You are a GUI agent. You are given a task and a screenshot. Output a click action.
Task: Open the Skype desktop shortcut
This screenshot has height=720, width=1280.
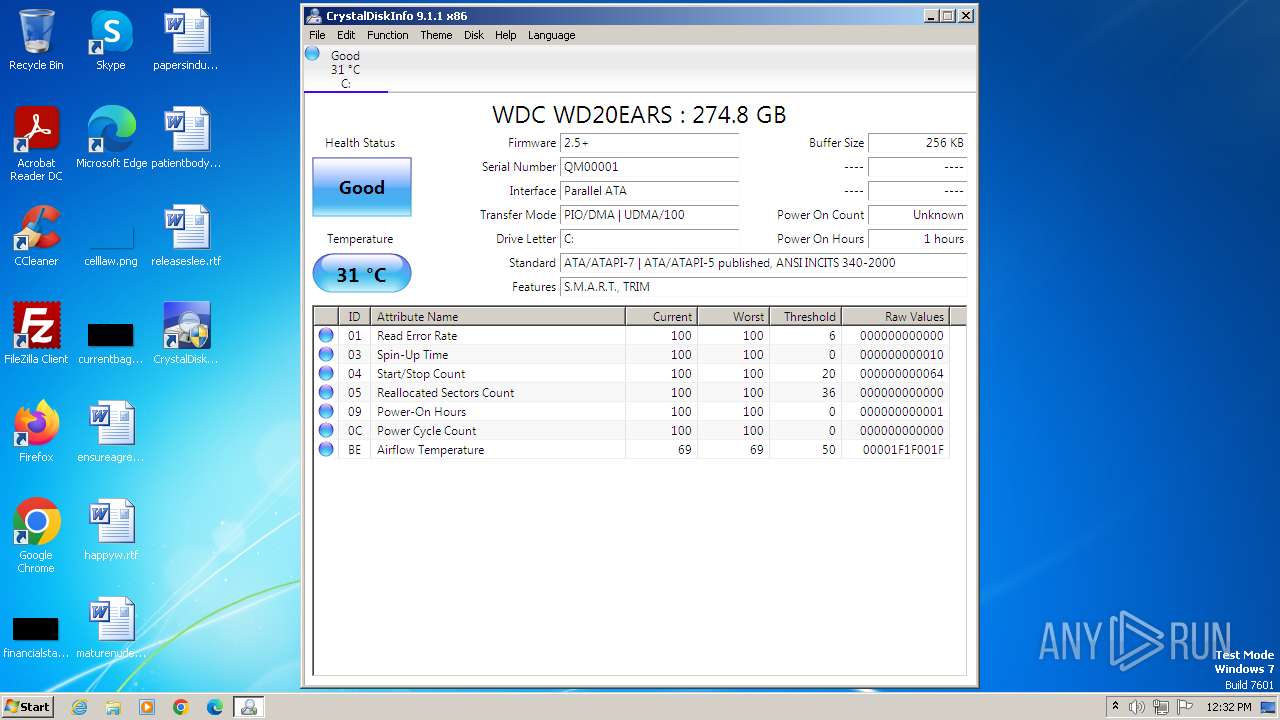pos(111,40)
